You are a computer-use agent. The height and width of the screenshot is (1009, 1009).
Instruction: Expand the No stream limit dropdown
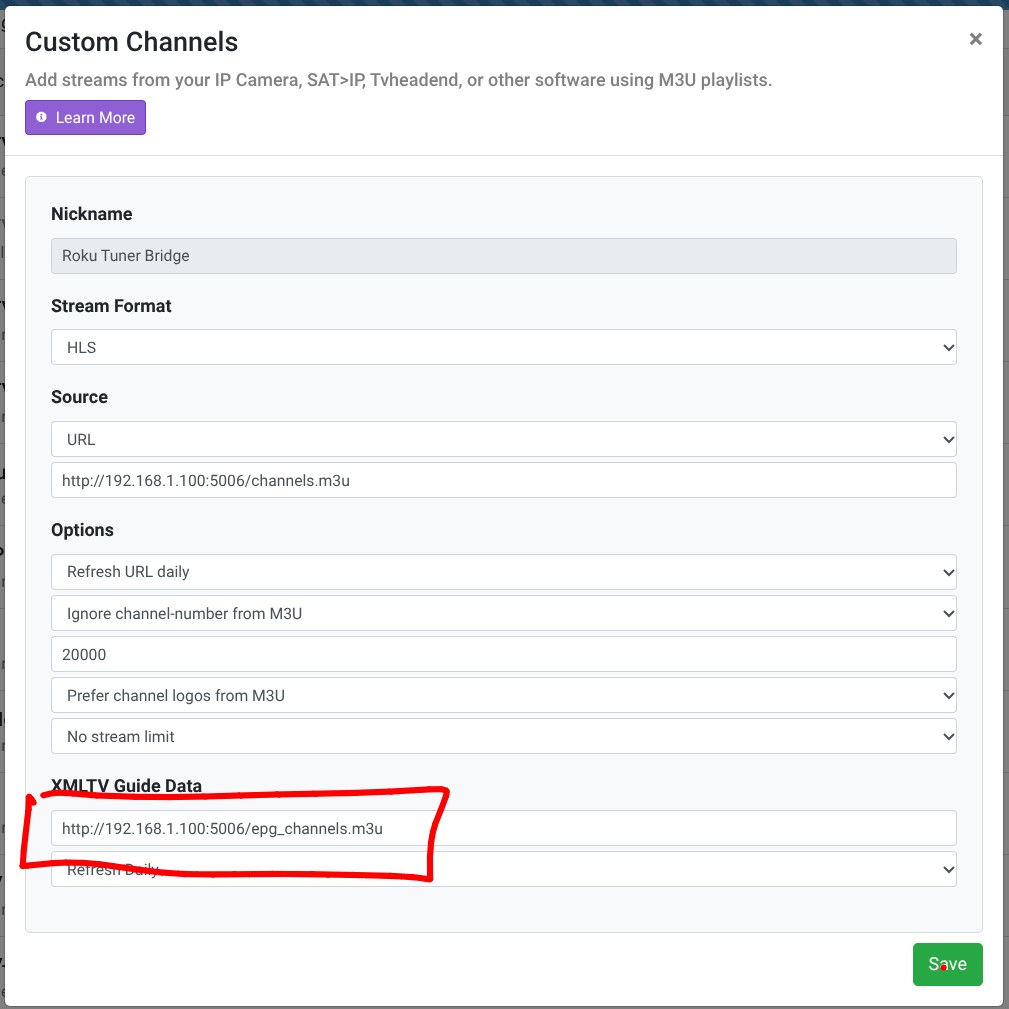click(x=503, y=736)
